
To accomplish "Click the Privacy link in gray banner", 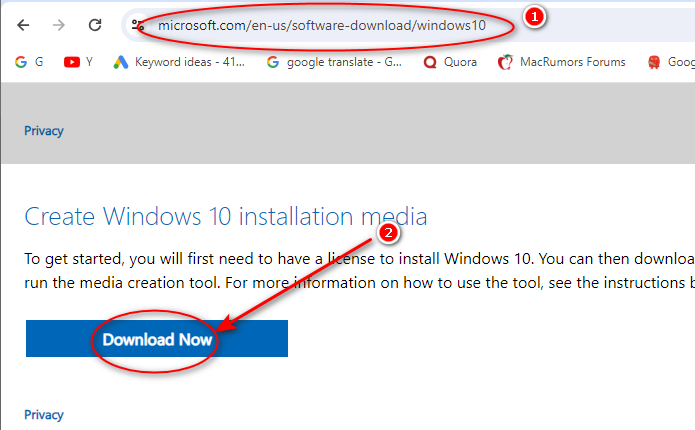I will pyautogui.click(x=44, y=131).
